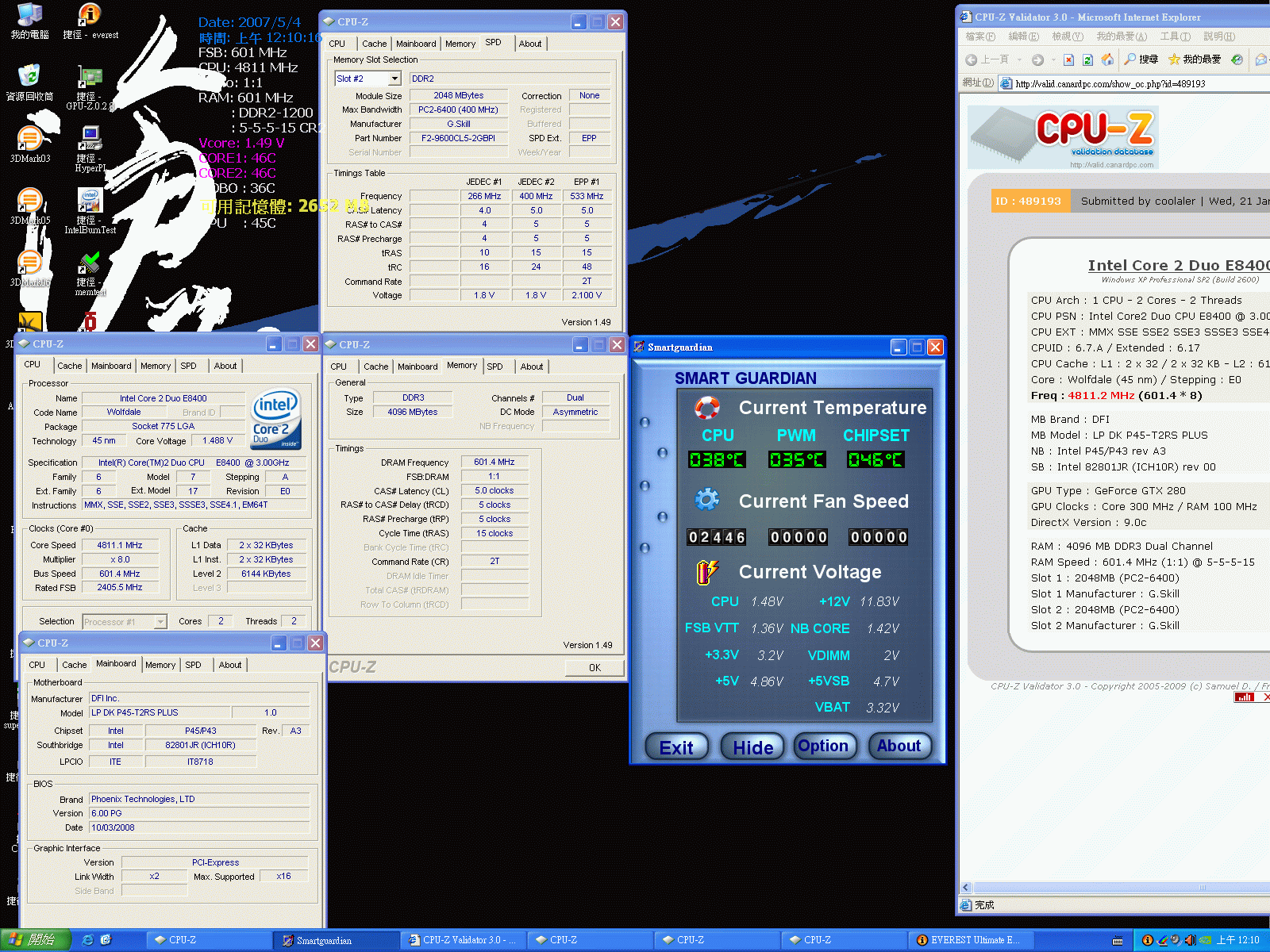This screenshot has height=952, width=1270.
Task: Launch the HyperPI desktop shortcut
Action: pyautogui.click(x=90, y=149)
